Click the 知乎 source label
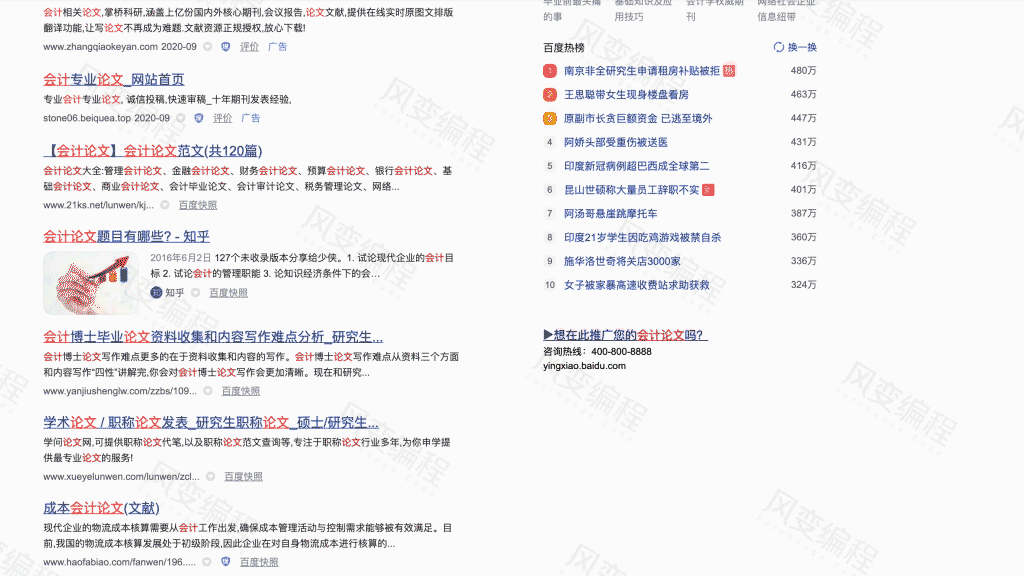The image size is (1024, 576). click(x=174, y=293)
